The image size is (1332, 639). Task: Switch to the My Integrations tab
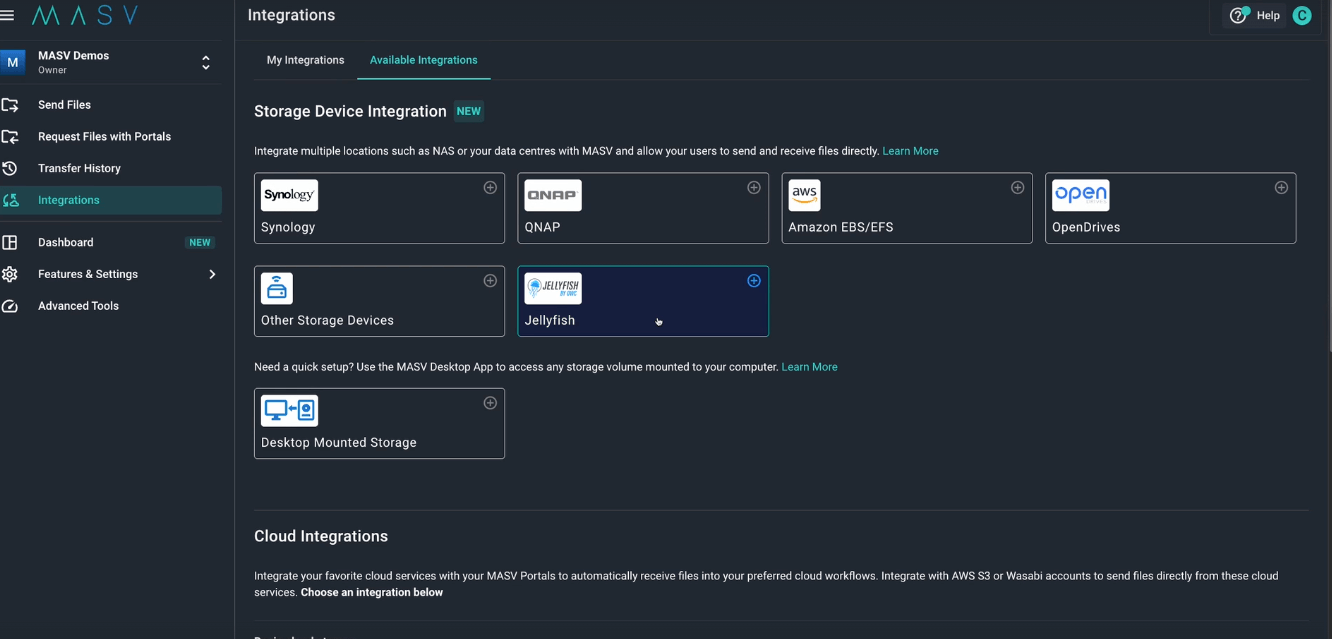pyautogui.click(x=305, y=60)
